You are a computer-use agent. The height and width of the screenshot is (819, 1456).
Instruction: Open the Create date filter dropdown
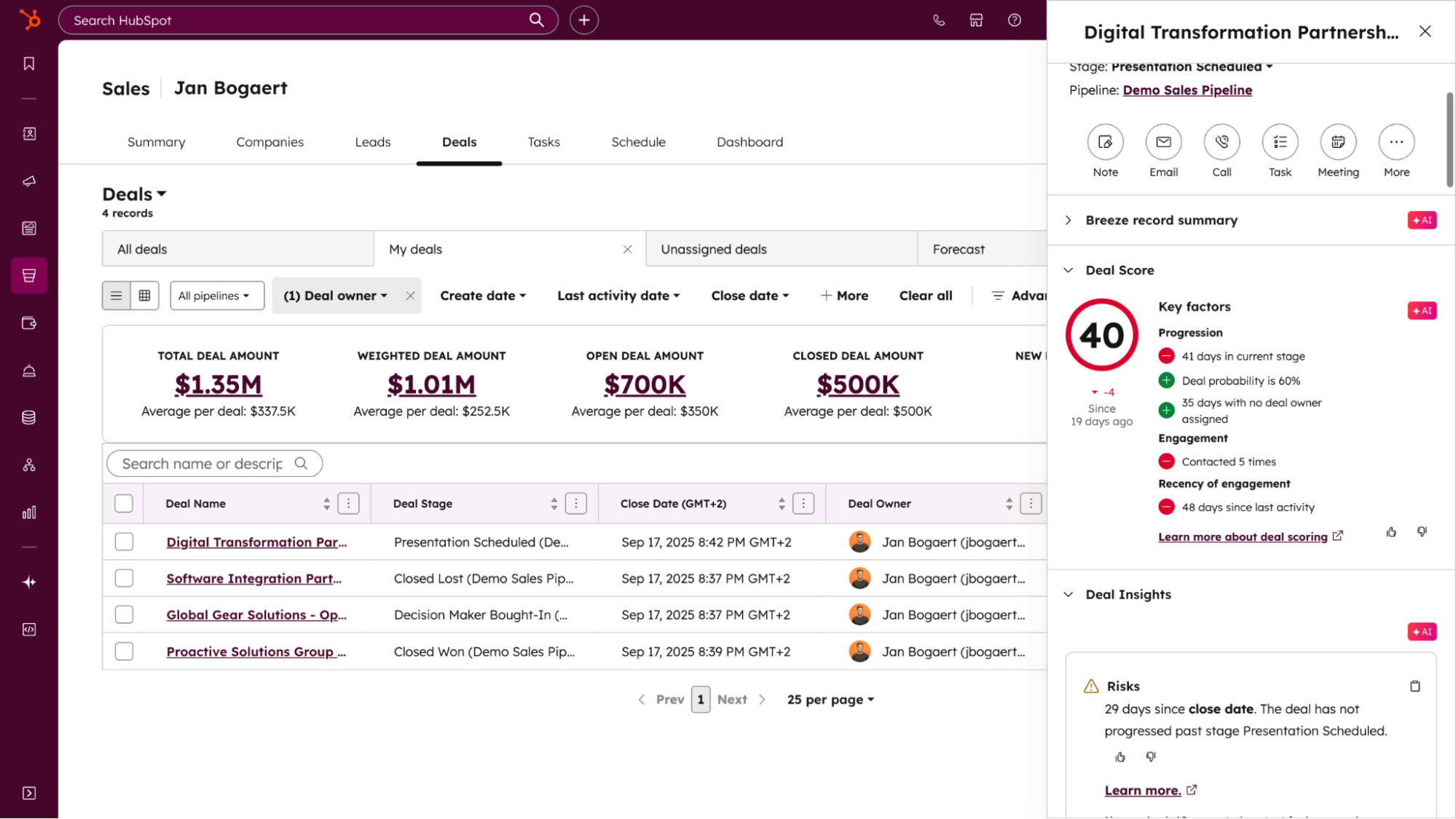[483, 296]
